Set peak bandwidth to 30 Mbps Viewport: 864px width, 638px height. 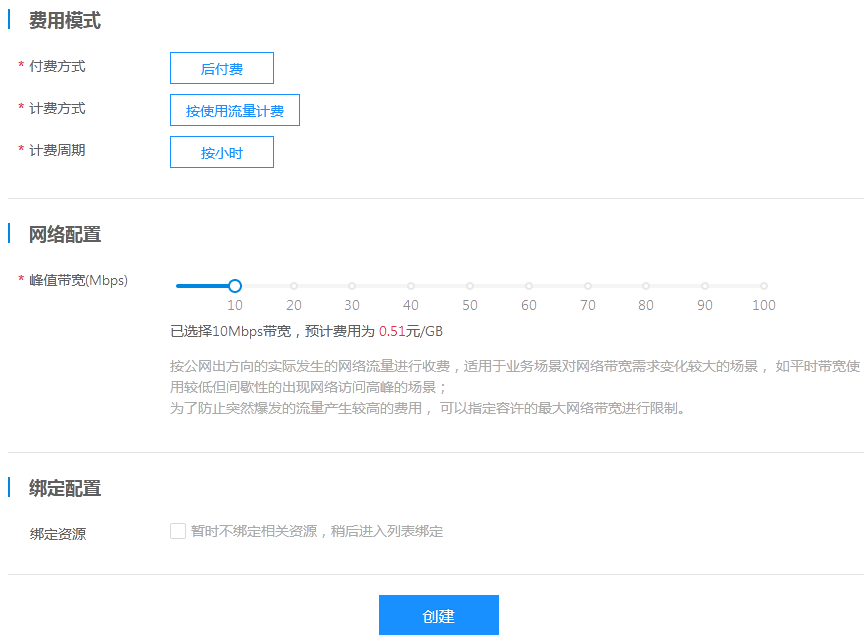pyautogui.click(x=352, y=285)
